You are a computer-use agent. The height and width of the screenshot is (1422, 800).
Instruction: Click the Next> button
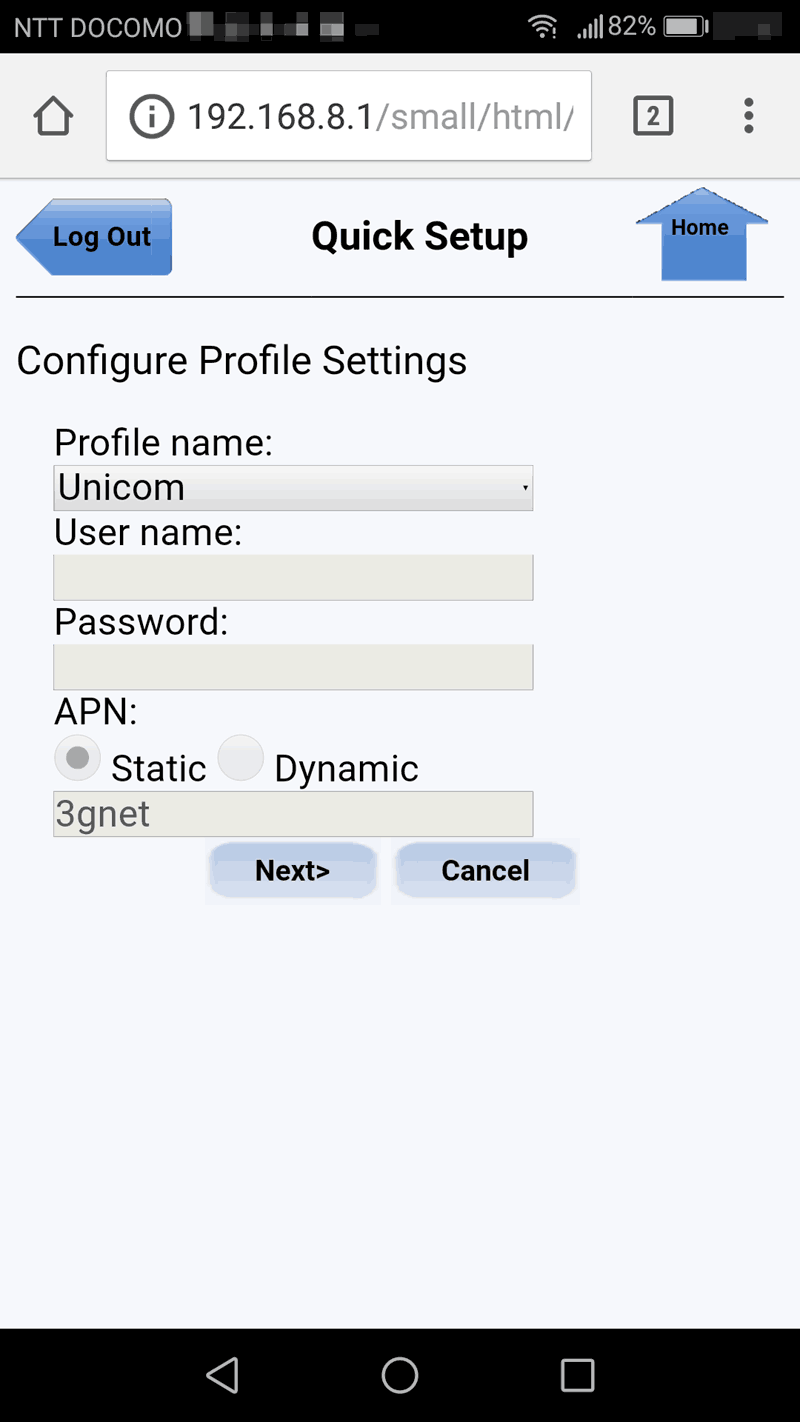pyautogui.click(x=292, y=870)
